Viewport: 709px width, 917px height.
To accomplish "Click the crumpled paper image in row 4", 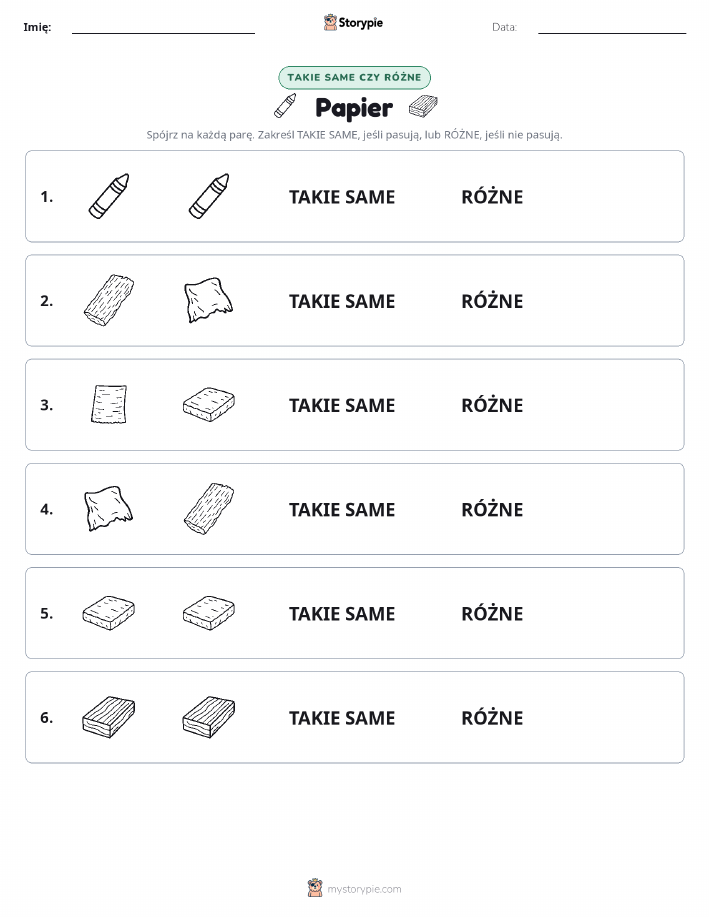I will point(109,508).
